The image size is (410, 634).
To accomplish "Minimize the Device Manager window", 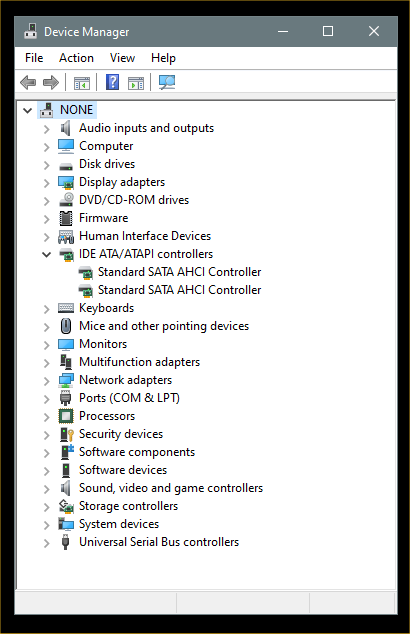I will [x=283, y=31].
